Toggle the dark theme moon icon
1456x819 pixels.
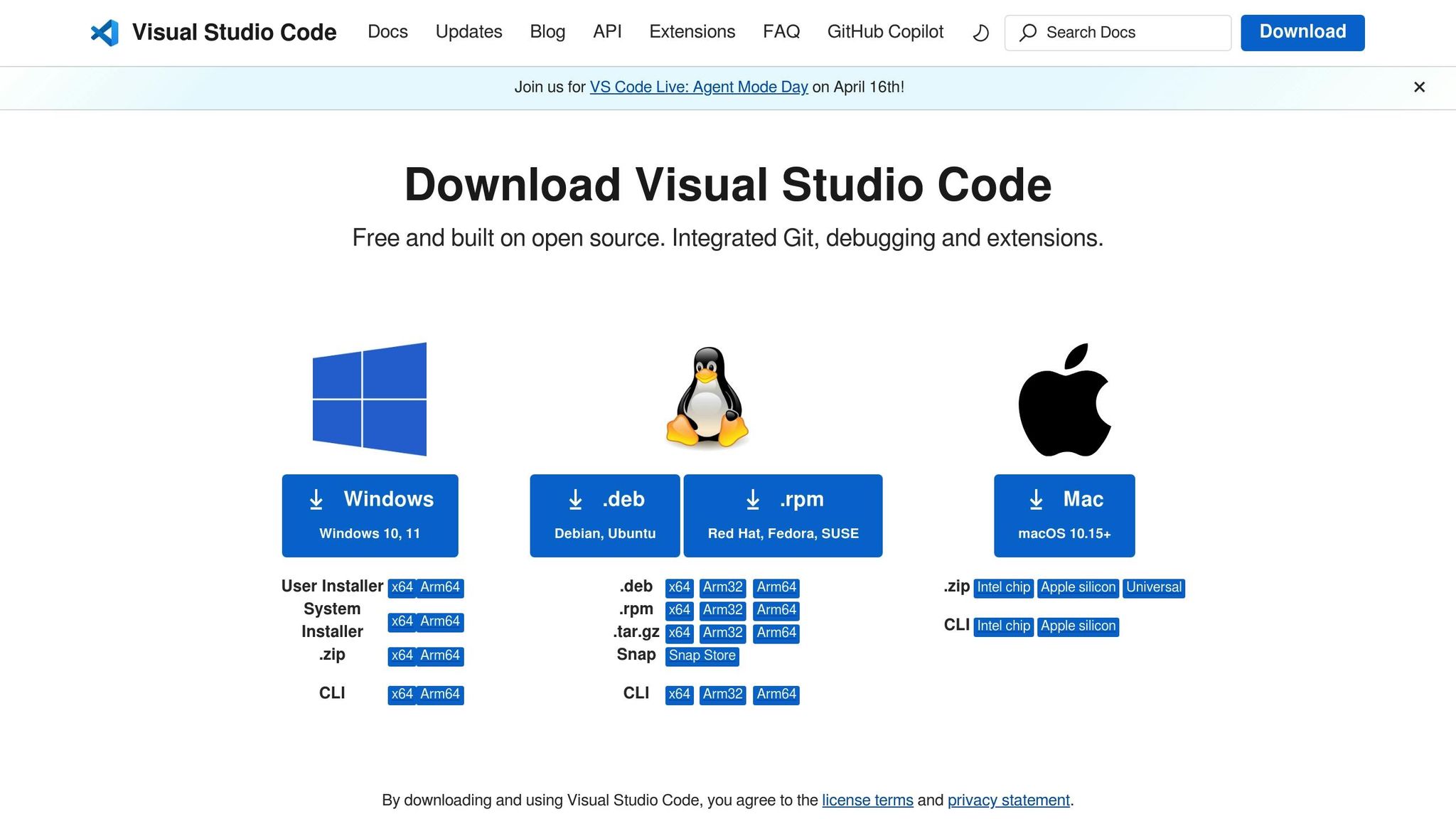click(x=980, y=33)
